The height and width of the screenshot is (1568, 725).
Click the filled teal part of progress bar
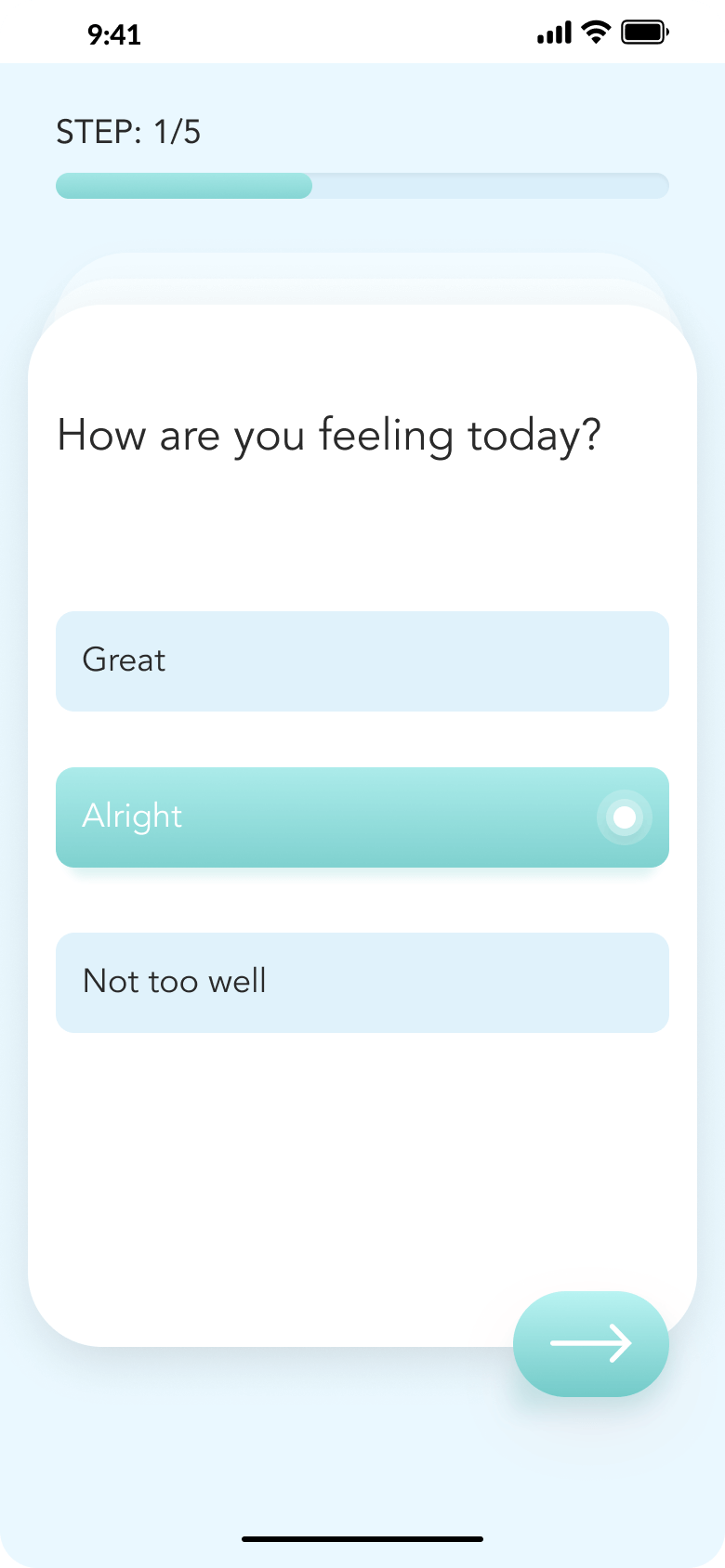pos(184,186)
